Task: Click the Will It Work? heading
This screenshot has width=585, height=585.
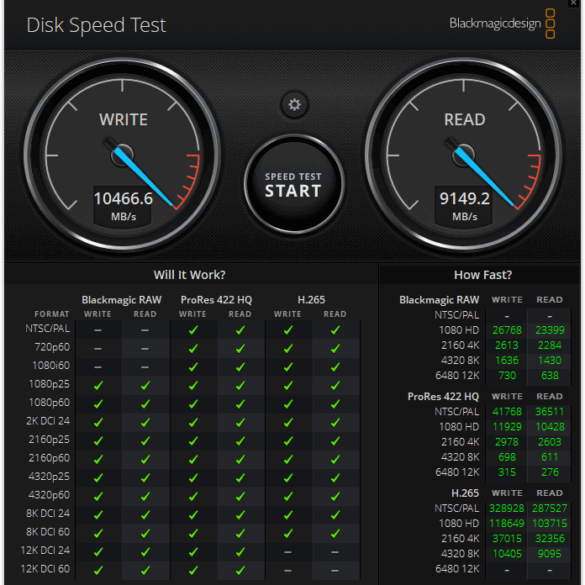Action: pos(190,275)
